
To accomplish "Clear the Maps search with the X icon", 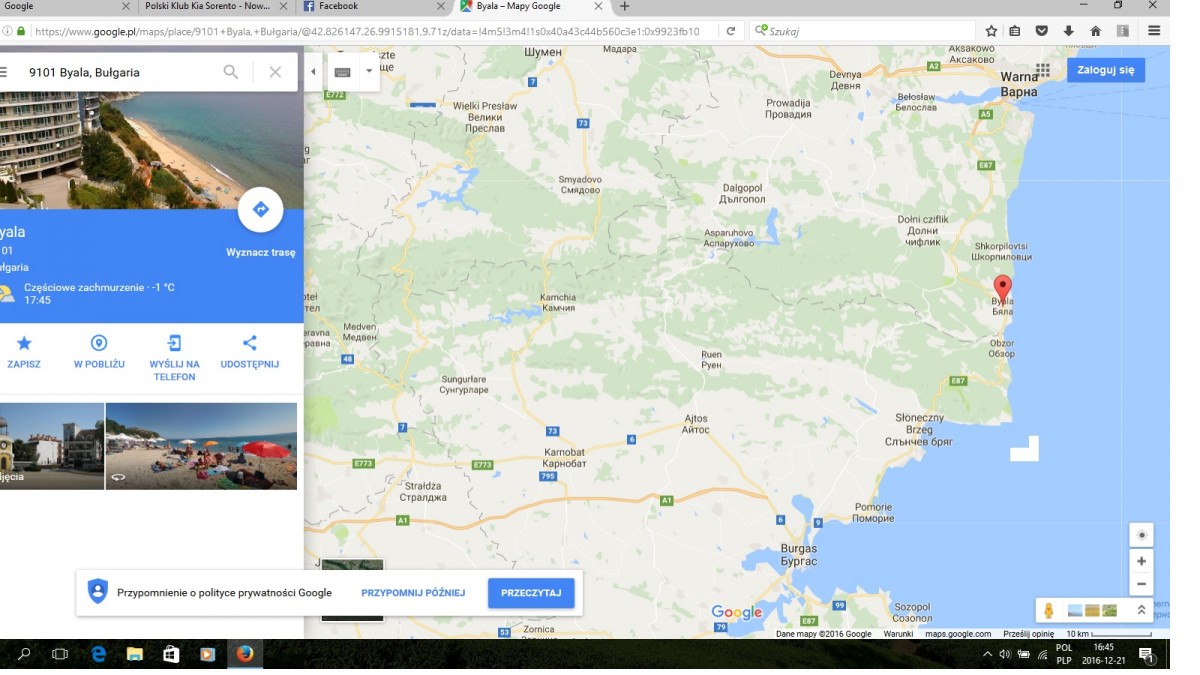I will pos(275,72).
